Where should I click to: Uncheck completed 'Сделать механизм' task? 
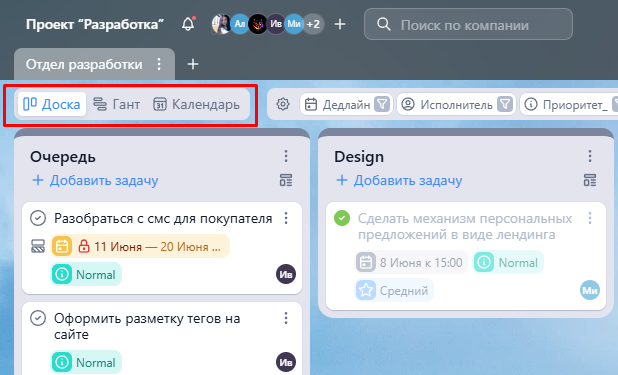[342, 218]
